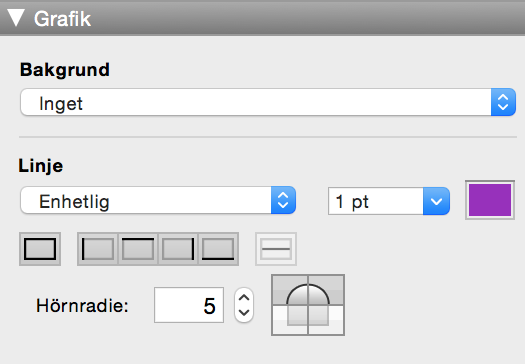Toggle bottom-left corner quadrant

pos(290,320)
